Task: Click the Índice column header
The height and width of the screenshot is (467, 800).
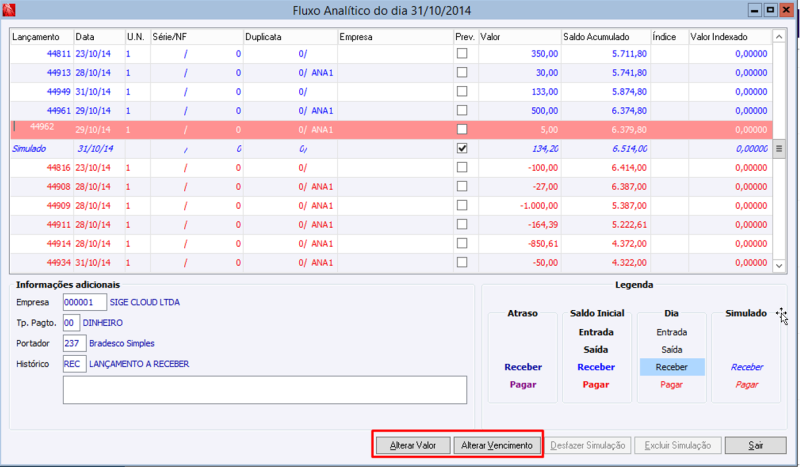Action: [669, 37]
